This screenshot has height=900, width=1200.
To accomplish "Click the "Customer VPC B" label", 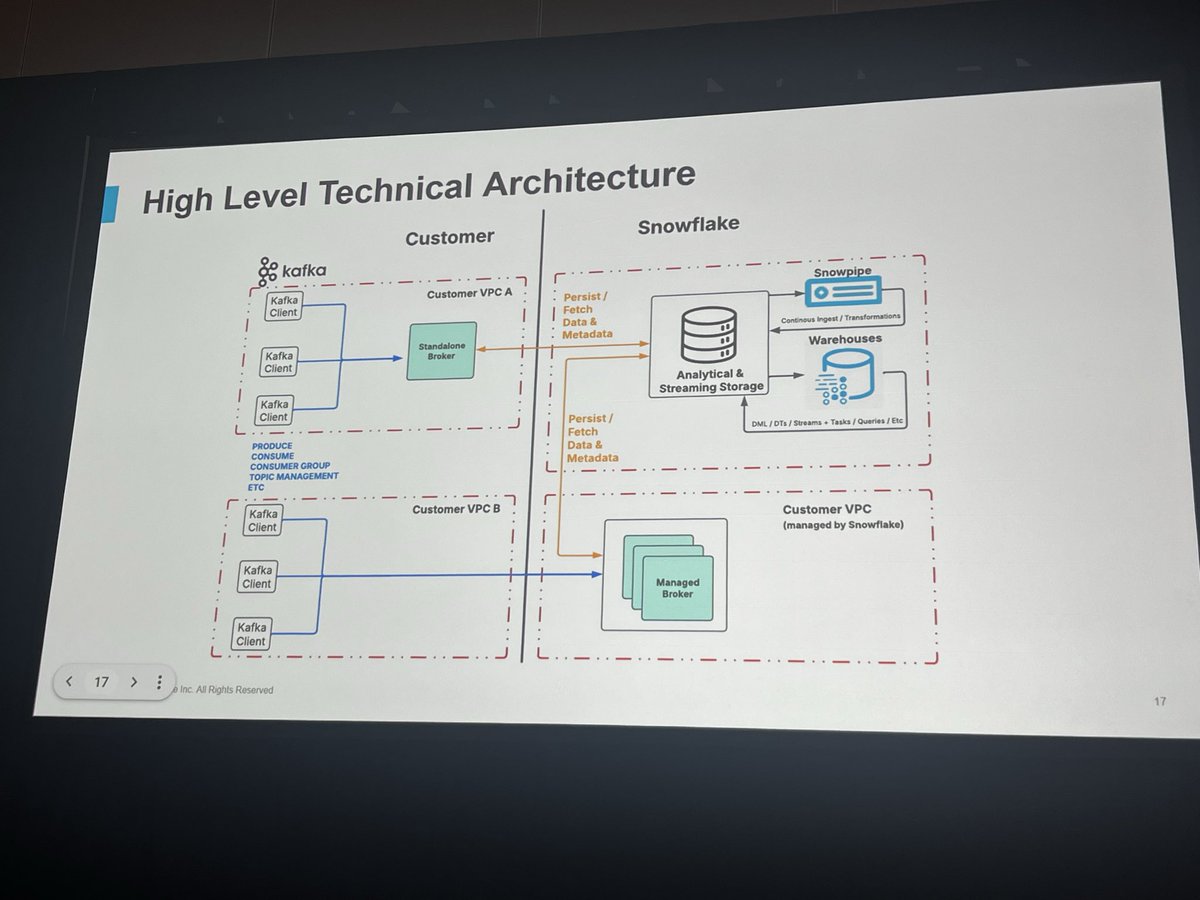I will click(x=455, y=510).
